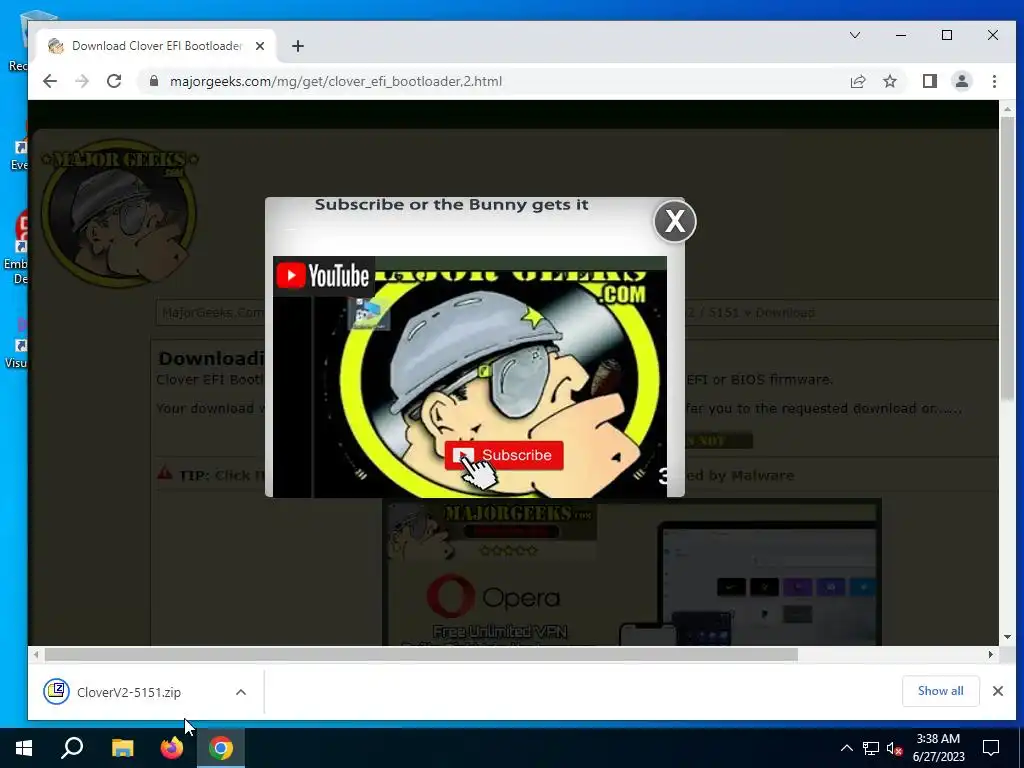The height and width of the screenshot is (768, 1024).
Task: Open downloaded CloverV2-5151.zip file
Action: [x=129, y=692]
